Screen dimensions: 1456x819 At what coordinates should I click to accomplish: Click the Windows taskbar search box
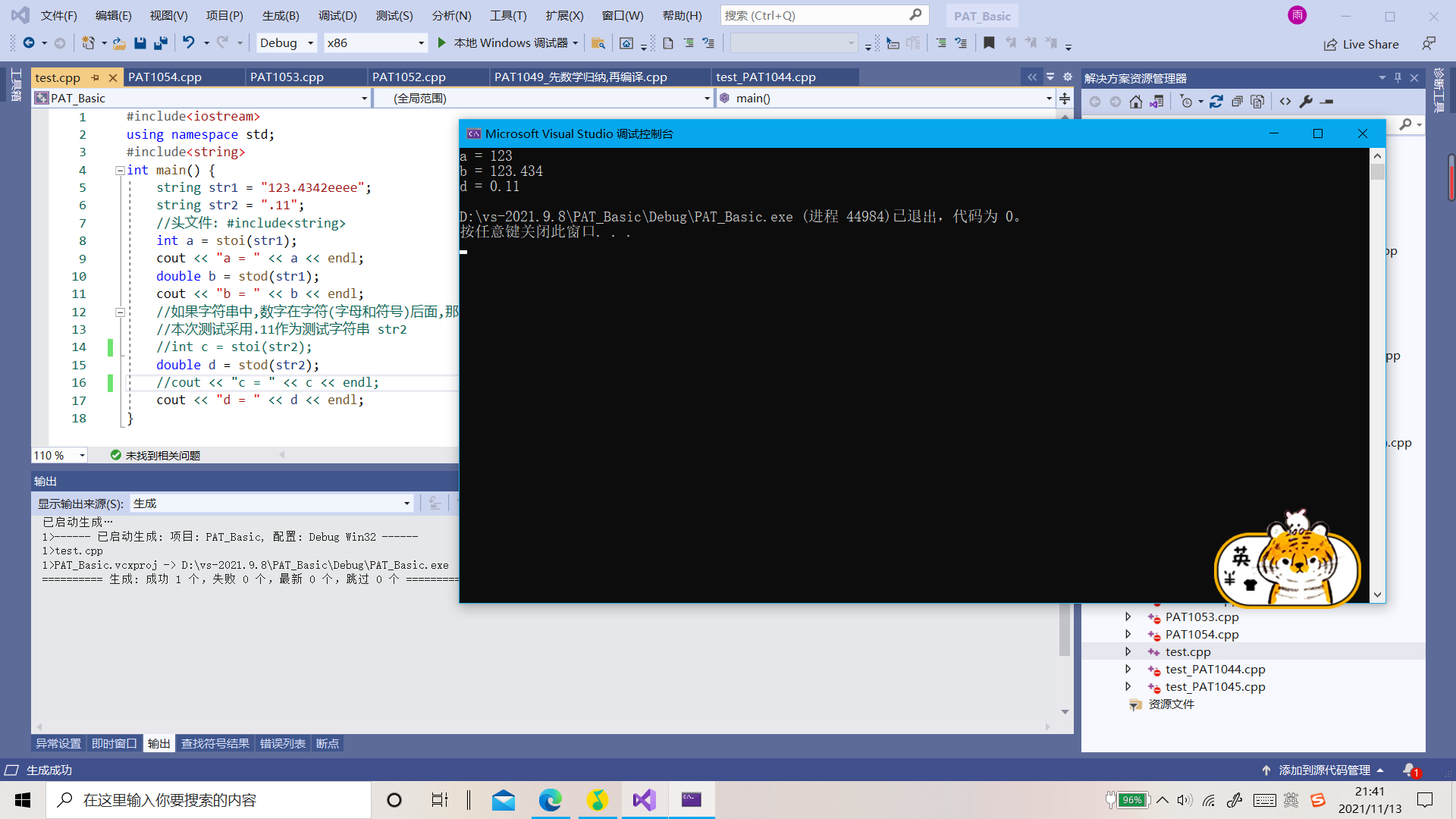(209, 800)
